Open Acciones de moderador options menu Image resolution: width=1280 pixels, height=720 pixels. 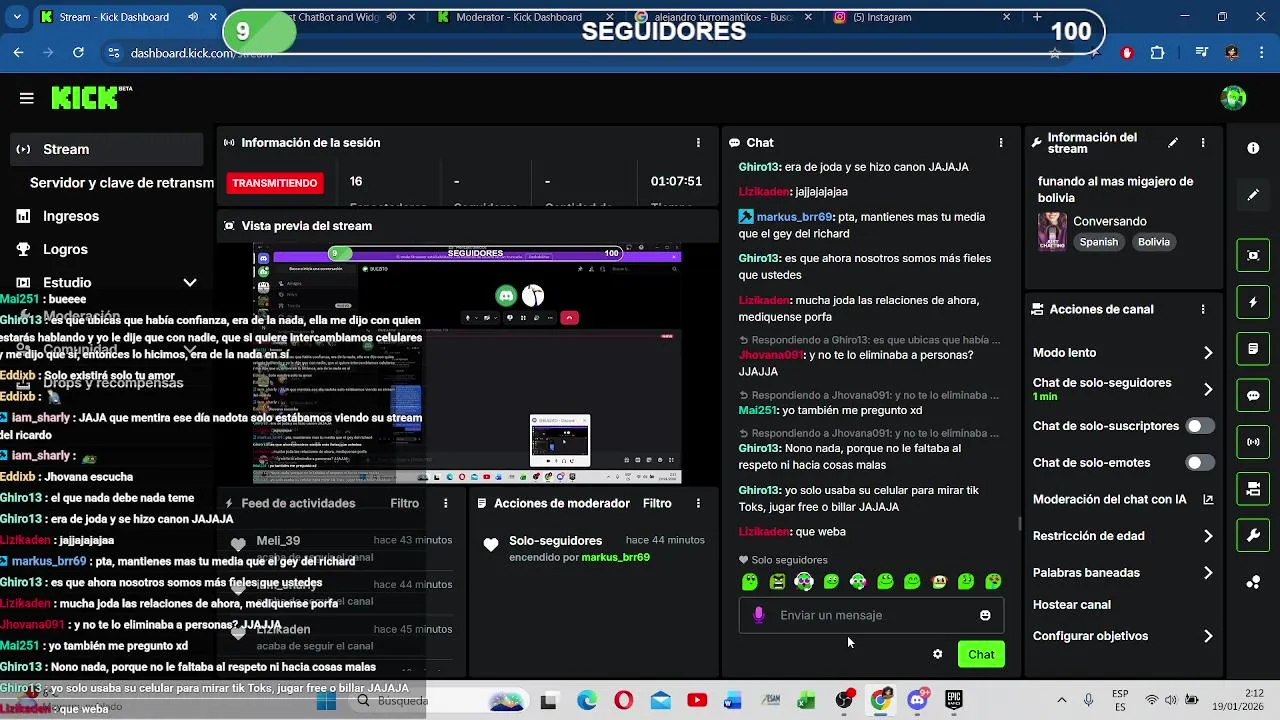(x=698, y=503)
